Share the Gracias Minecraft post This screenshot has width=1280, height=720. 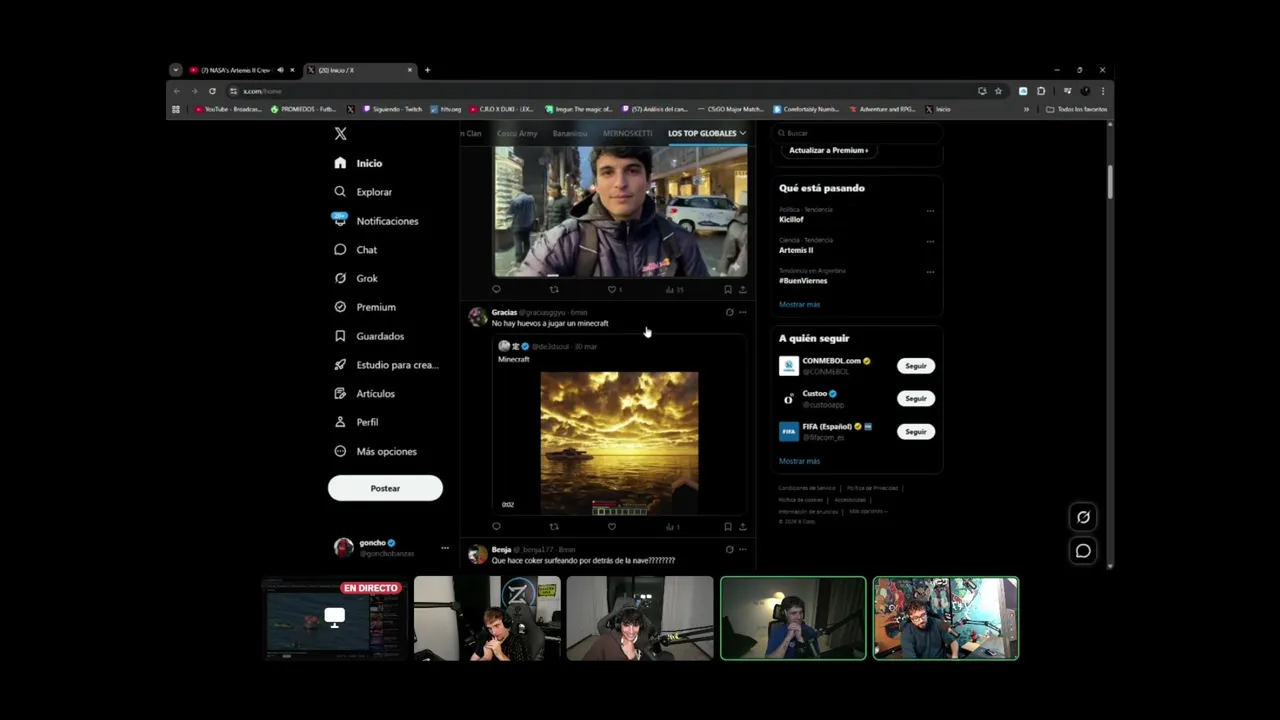point(742,527)
